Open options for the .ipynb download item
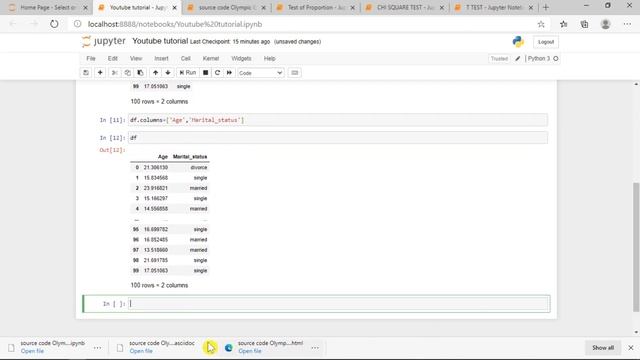This screenshot has height=360, width=640. (x=97, y=348)
